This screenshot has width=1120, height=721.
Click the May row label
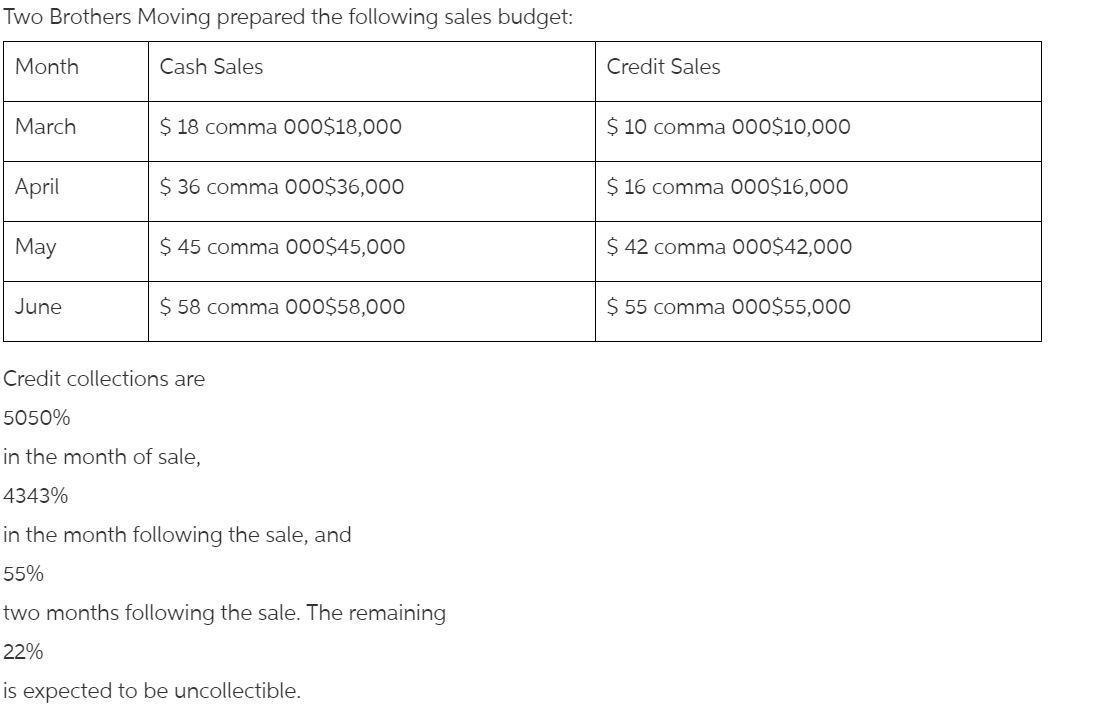pos(76,252)
